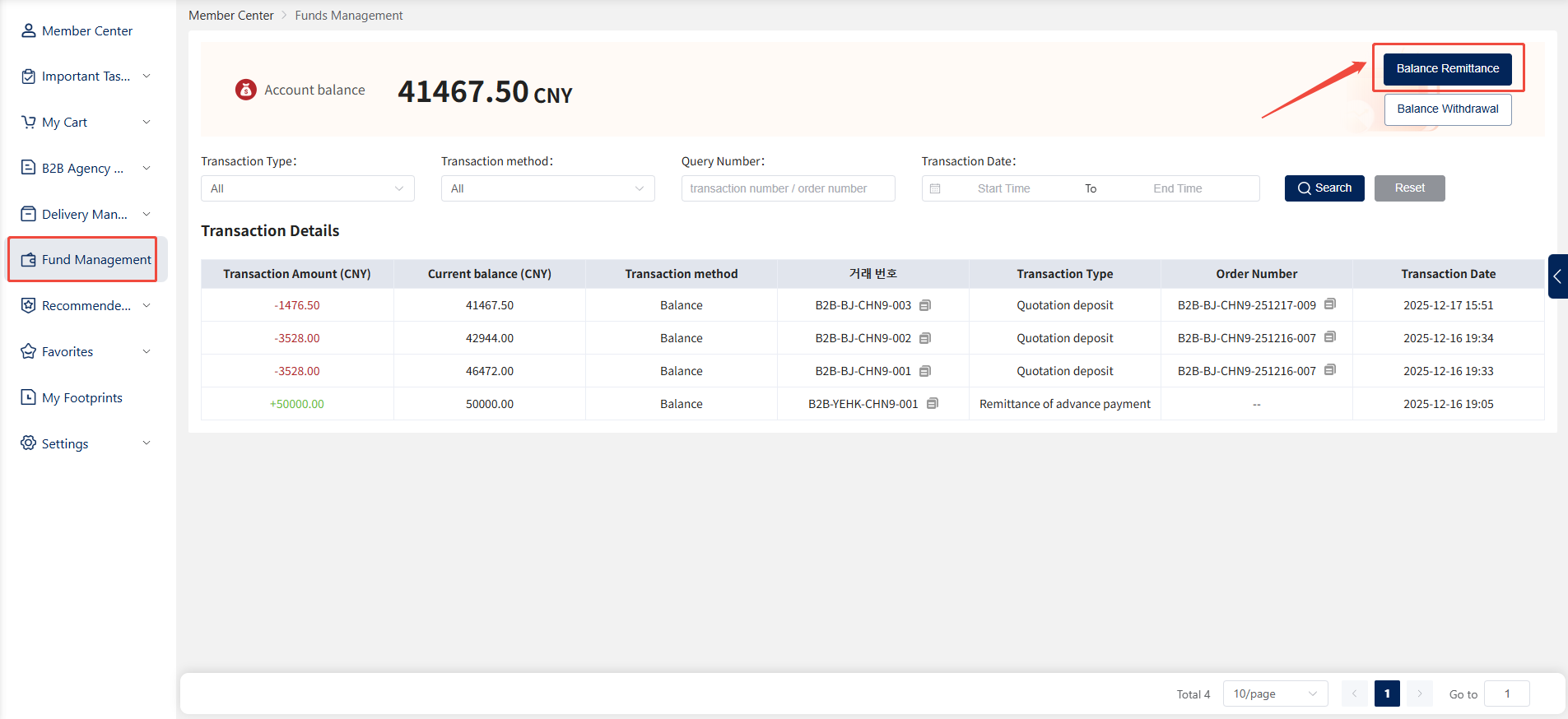This screenshot has height=719, width=1568.
Task: Click the My Cart shopping cart icon
Action: [x=28, y=123]
